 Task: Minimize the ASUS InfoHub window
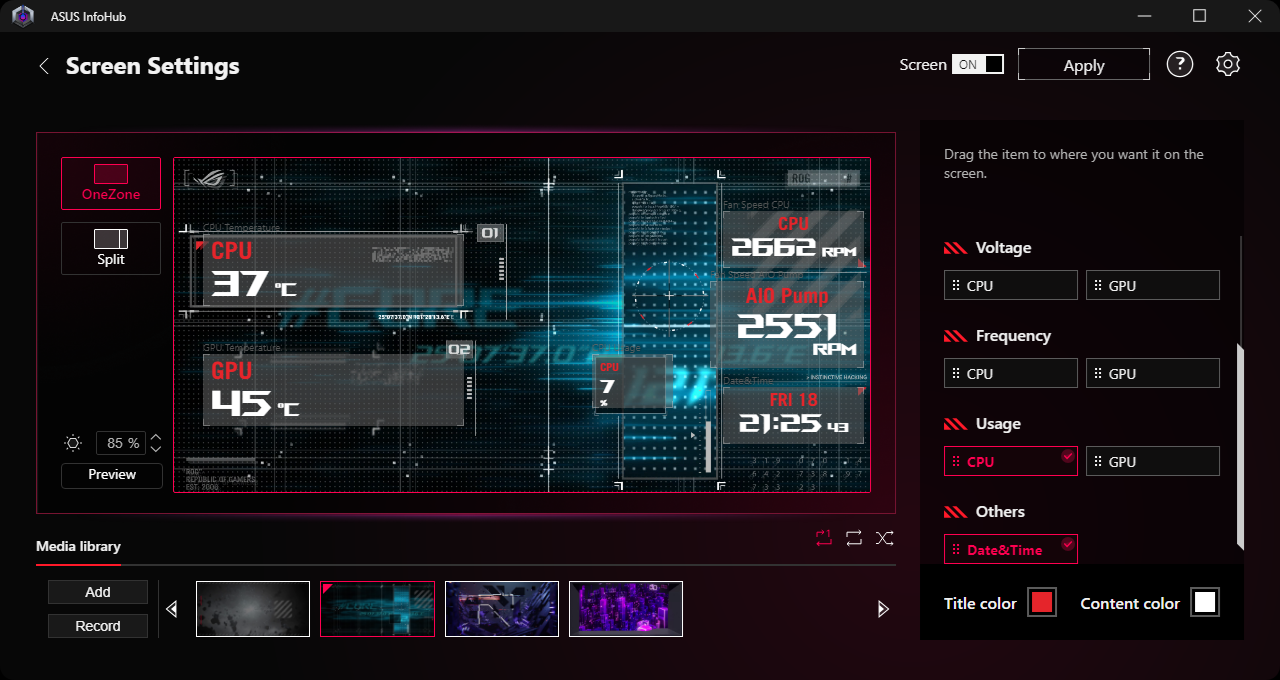1143,16
